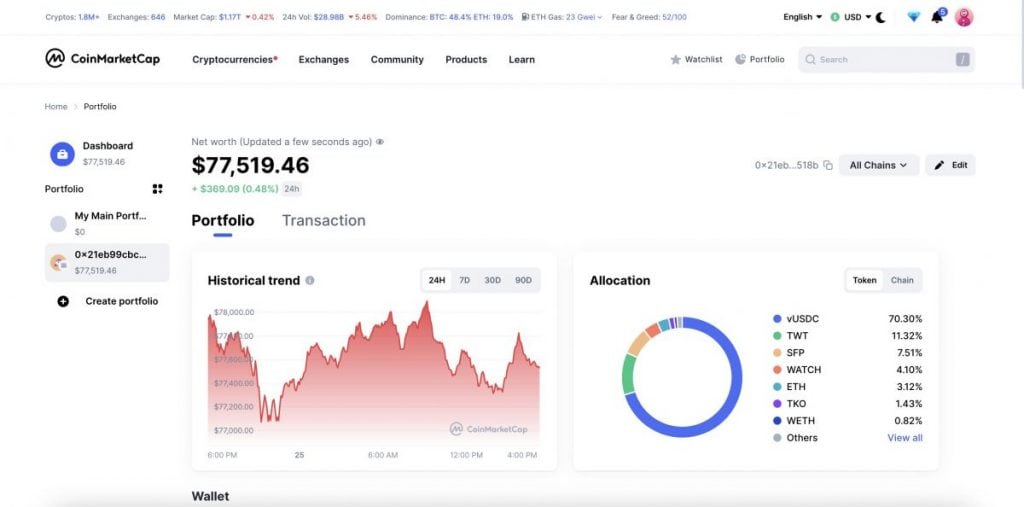Open Exchanges menu
1024x507 pixels.
click(x=324, y=59)
